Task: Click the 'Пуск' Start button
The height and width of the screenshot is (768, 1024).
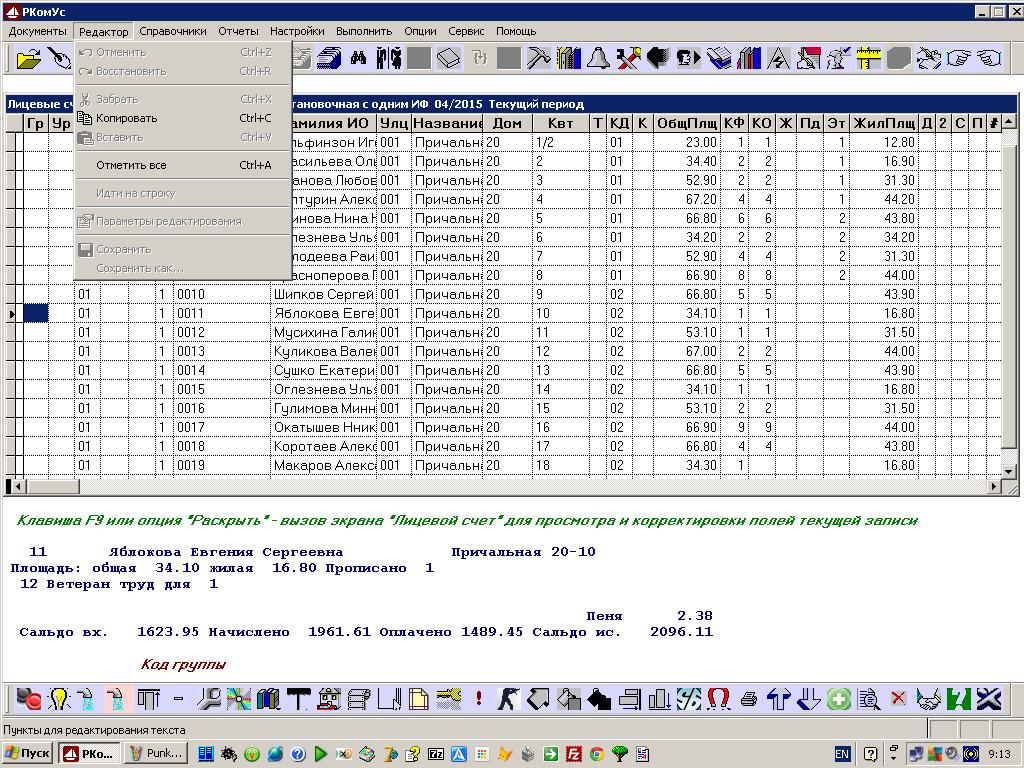Action: pyautogui.click(x=27, y=753)
